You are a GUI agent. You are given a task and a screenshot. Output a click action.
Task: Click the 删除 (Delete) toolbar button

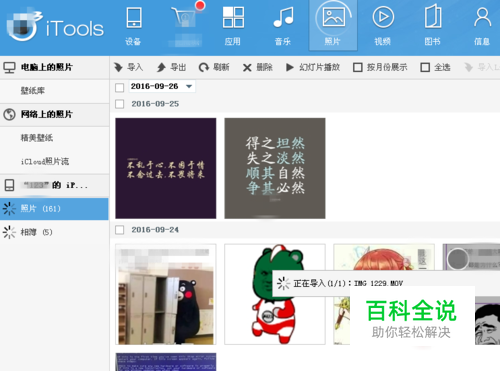point(258,67)
